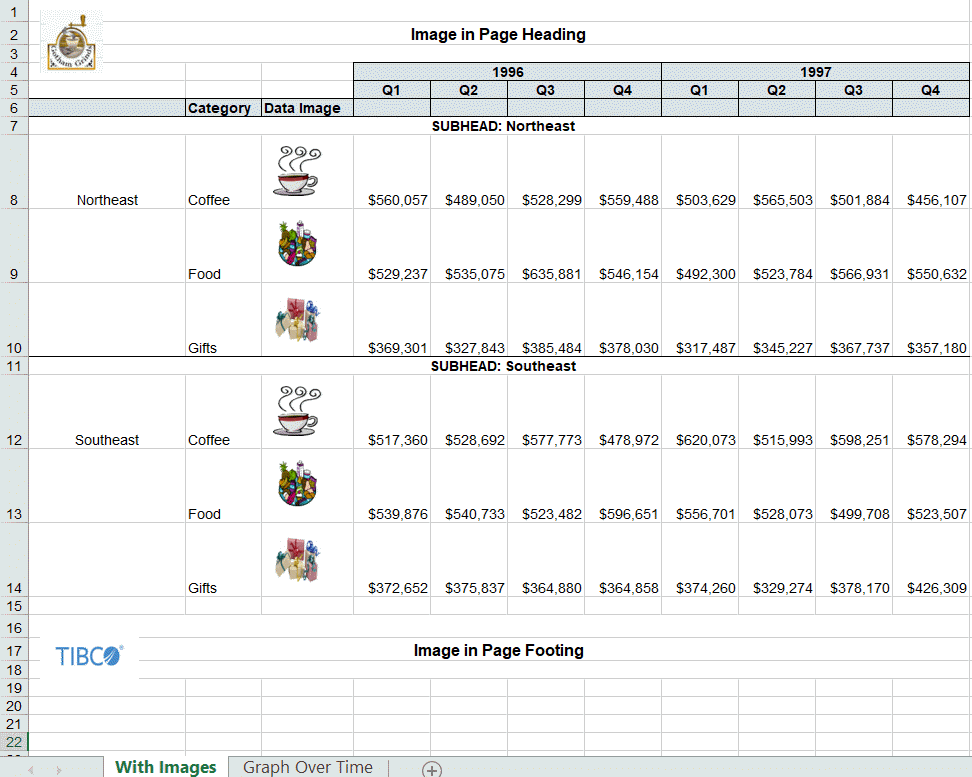The width and height of the screenshot is (972, 777).
Task: Select the TIBCO logo in page footing
Action: (89, 656)
